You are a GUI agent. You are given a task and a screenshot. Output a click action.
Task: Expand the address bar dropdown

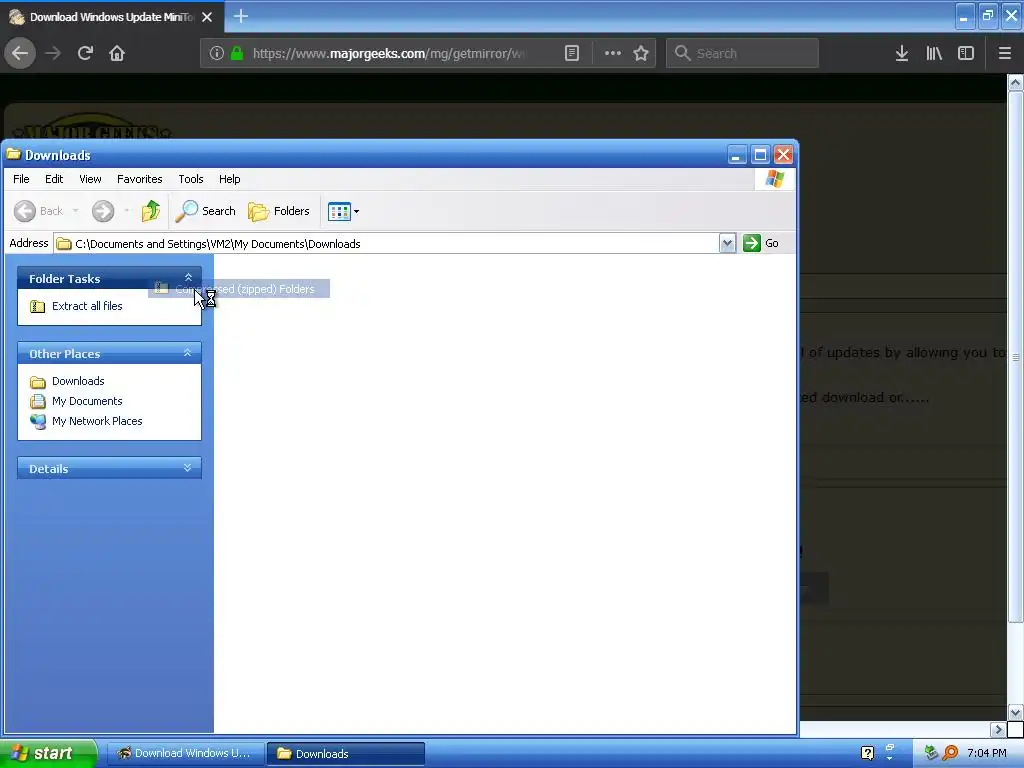click(x=728, y=244)
